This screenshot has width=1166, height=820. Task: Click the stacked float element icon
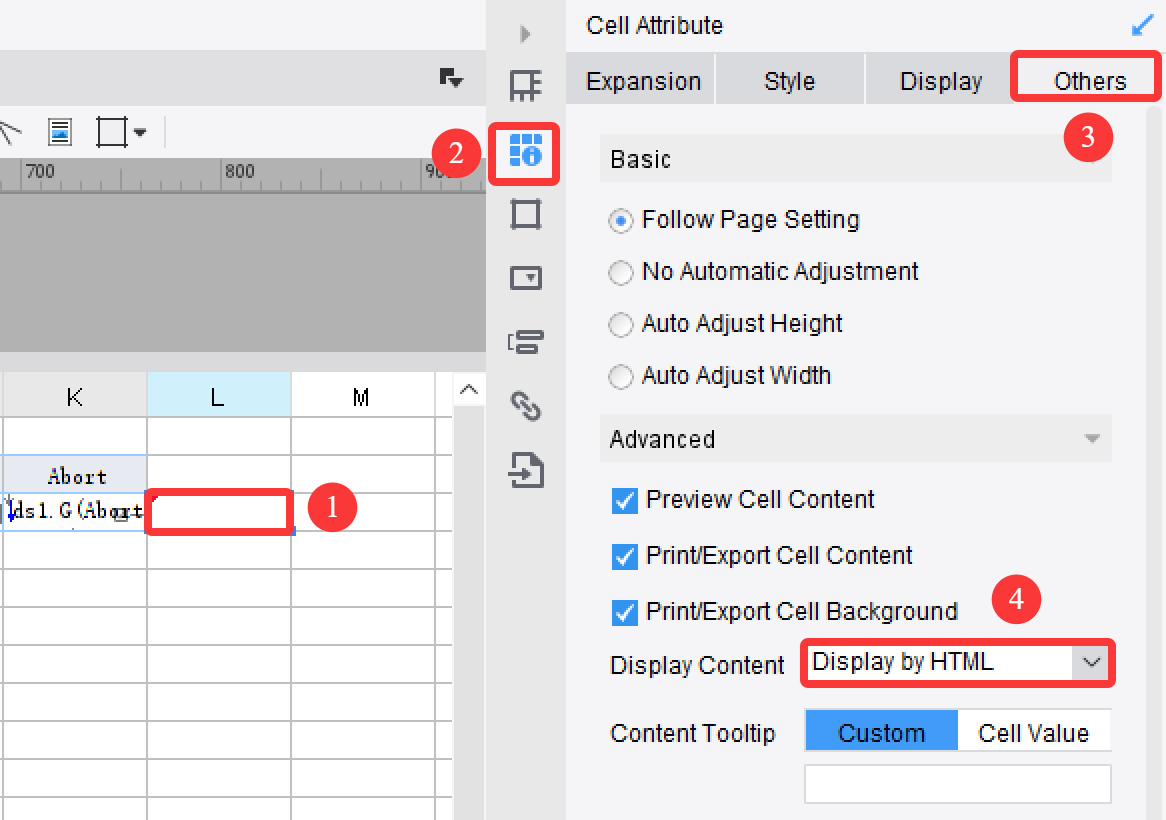(x=524, y=341)
